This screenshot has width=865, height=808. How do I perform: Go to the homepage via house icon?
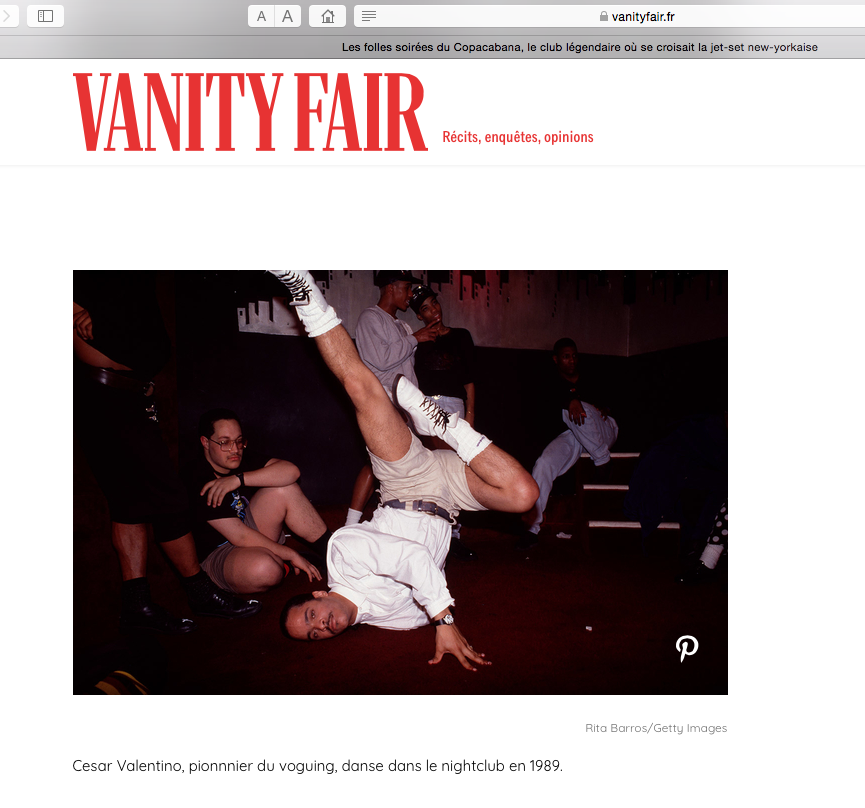328,16
